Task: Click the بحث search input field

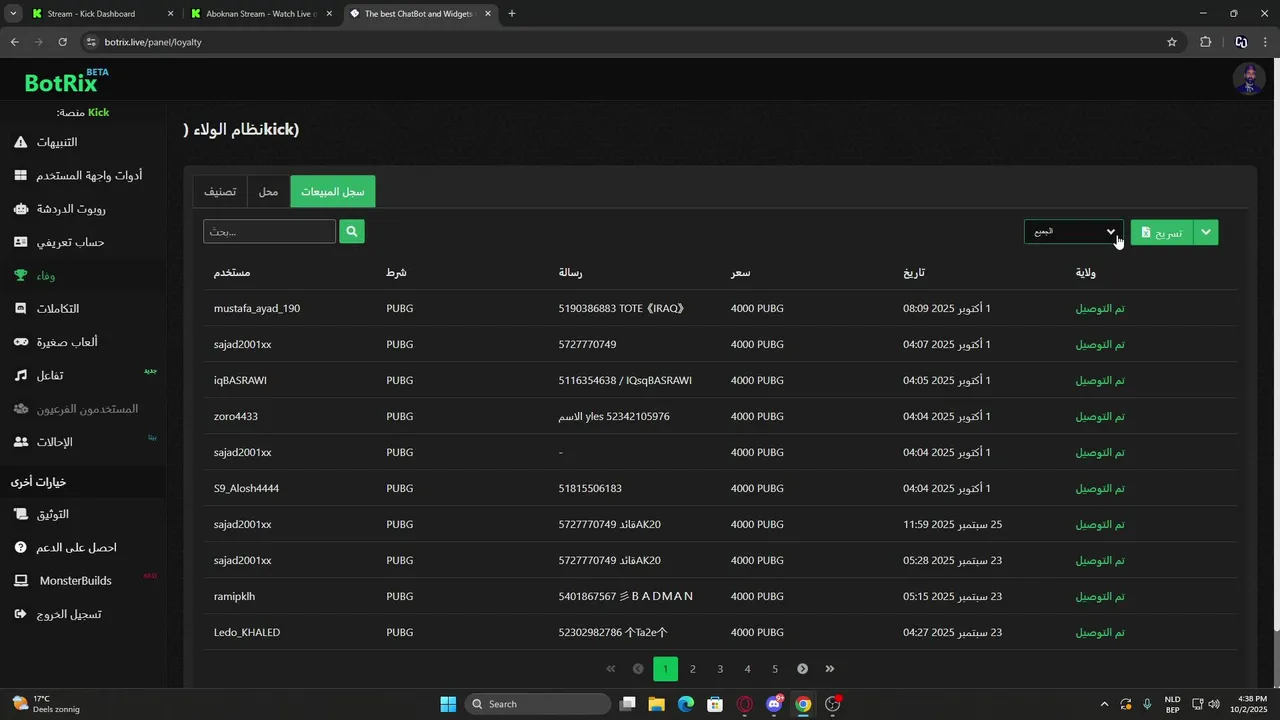Action: pos(270,231)
